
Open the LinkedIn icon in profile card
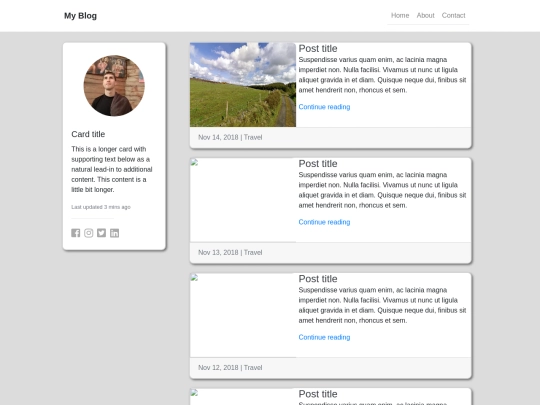114,233
